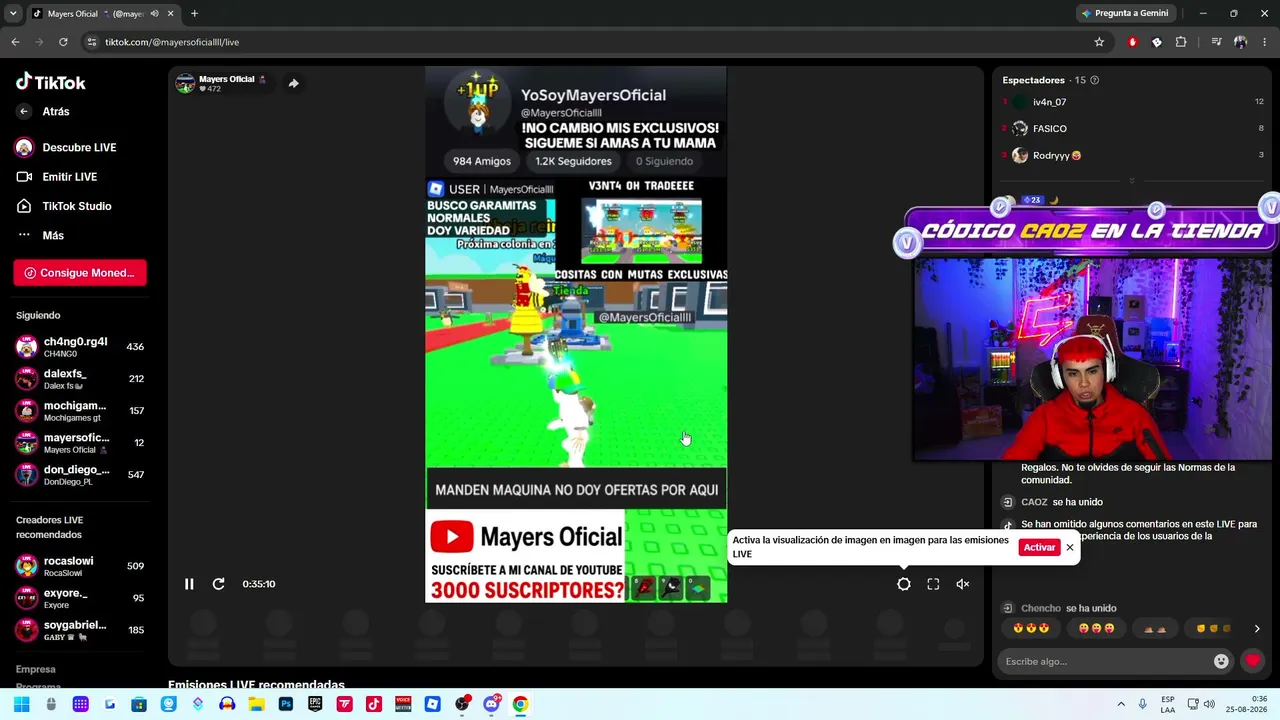Close the picture-in-picture prompt

[x=1070, y=547]
